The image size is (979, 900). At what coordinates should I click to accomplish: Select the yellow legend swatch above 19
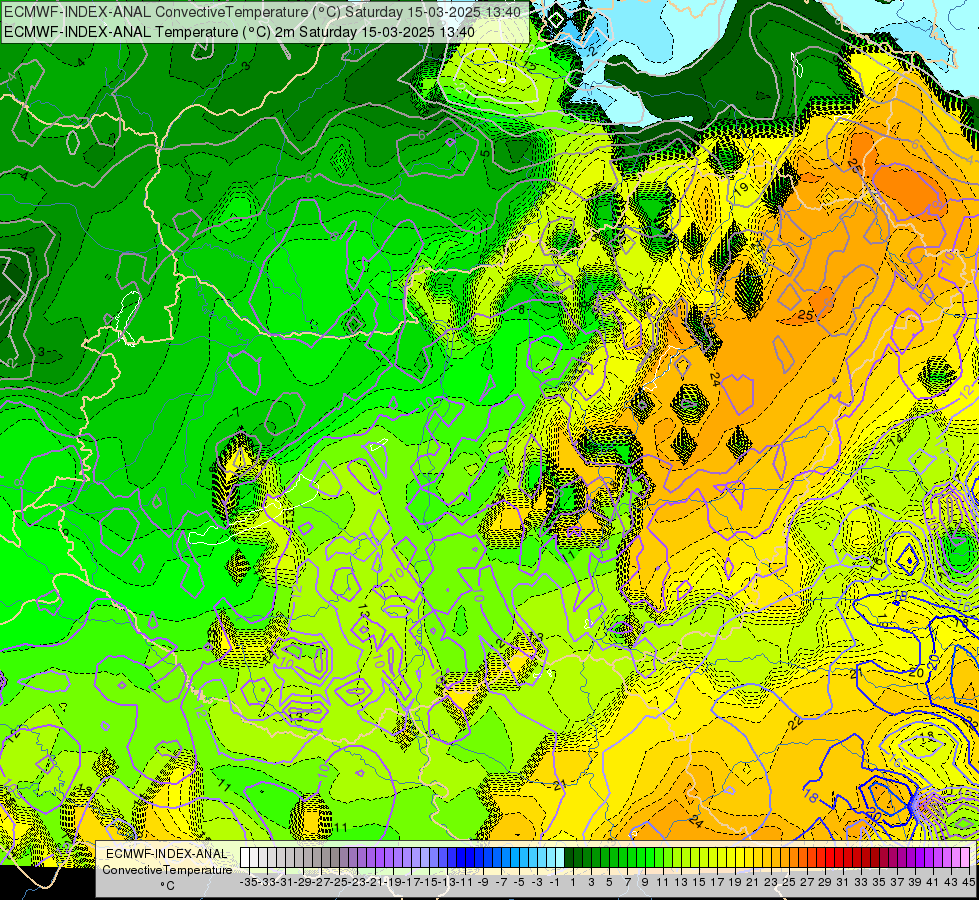pos(731,857)
